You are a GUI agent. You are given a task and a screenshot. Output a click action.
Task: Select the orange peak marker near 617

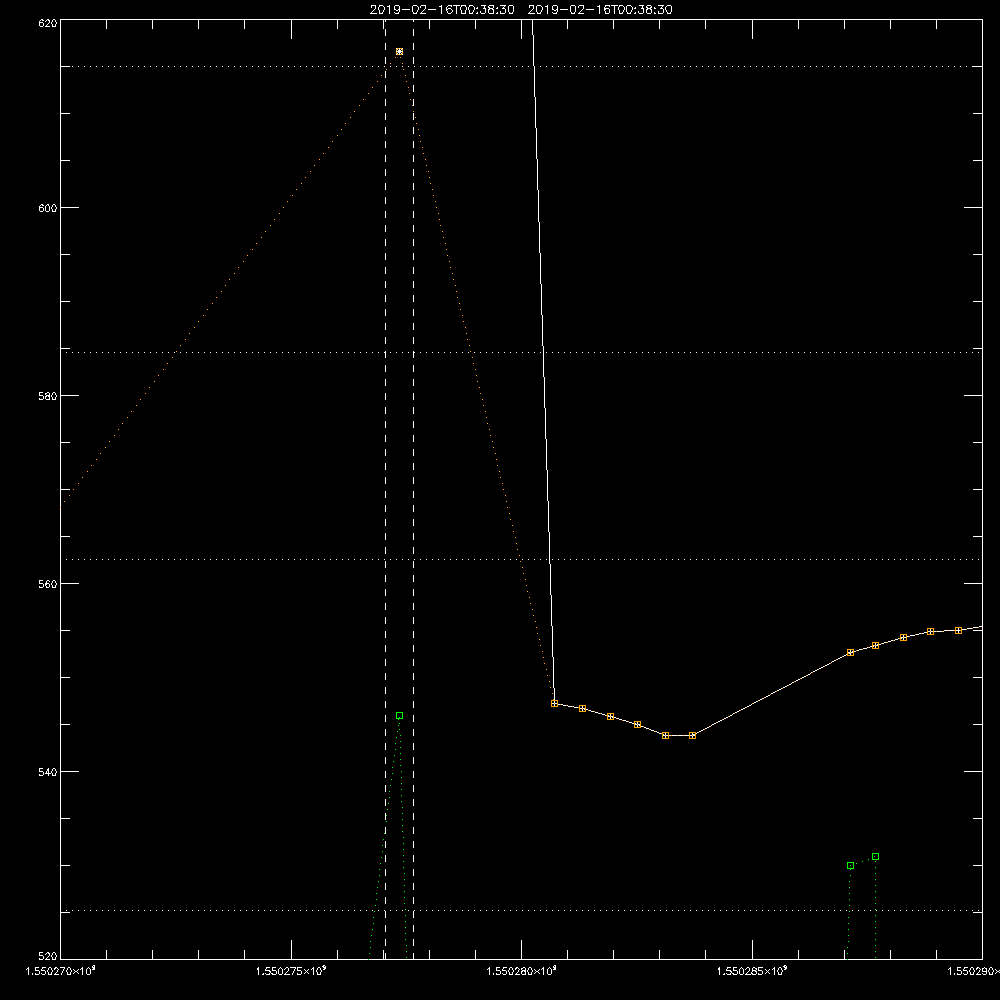point(399,52)
